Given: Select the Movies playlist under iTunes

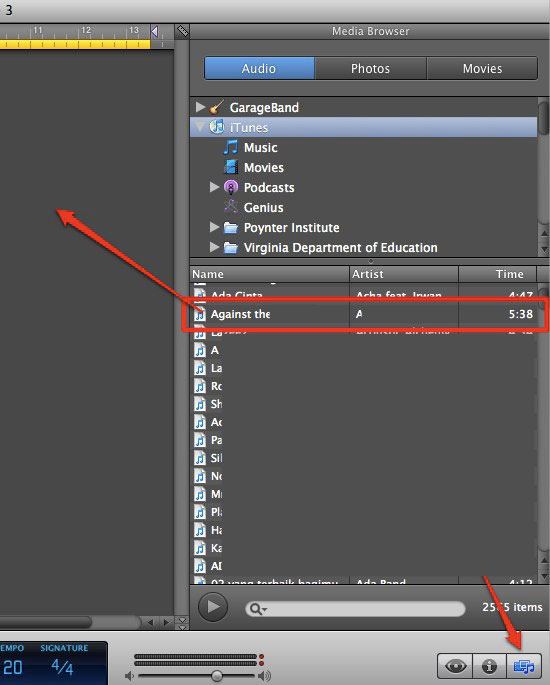Looking at the screenshot, I should coord(263,168).
